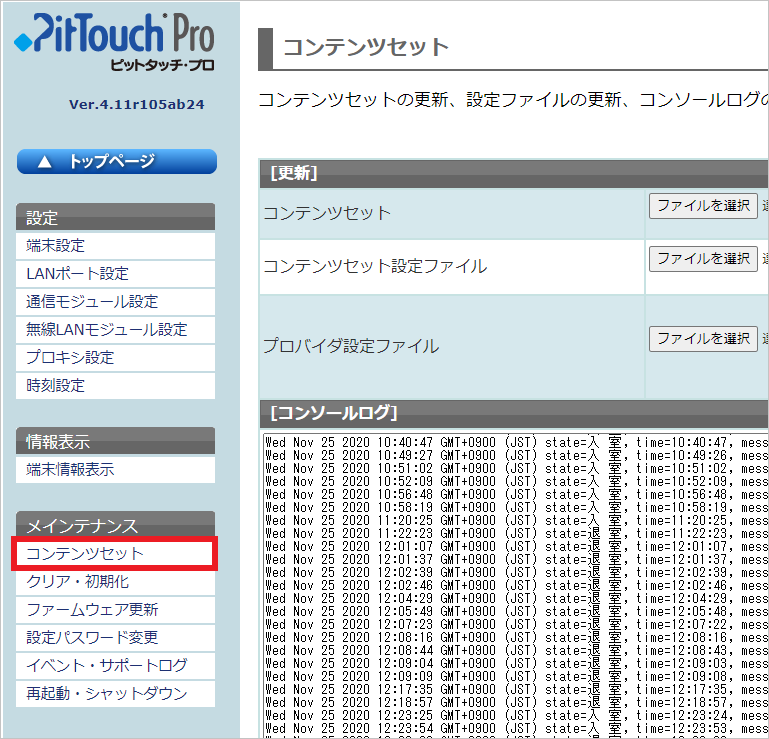View イベント・サポートログ page
This screenshot has height=739, width=769.
(106, 666)
